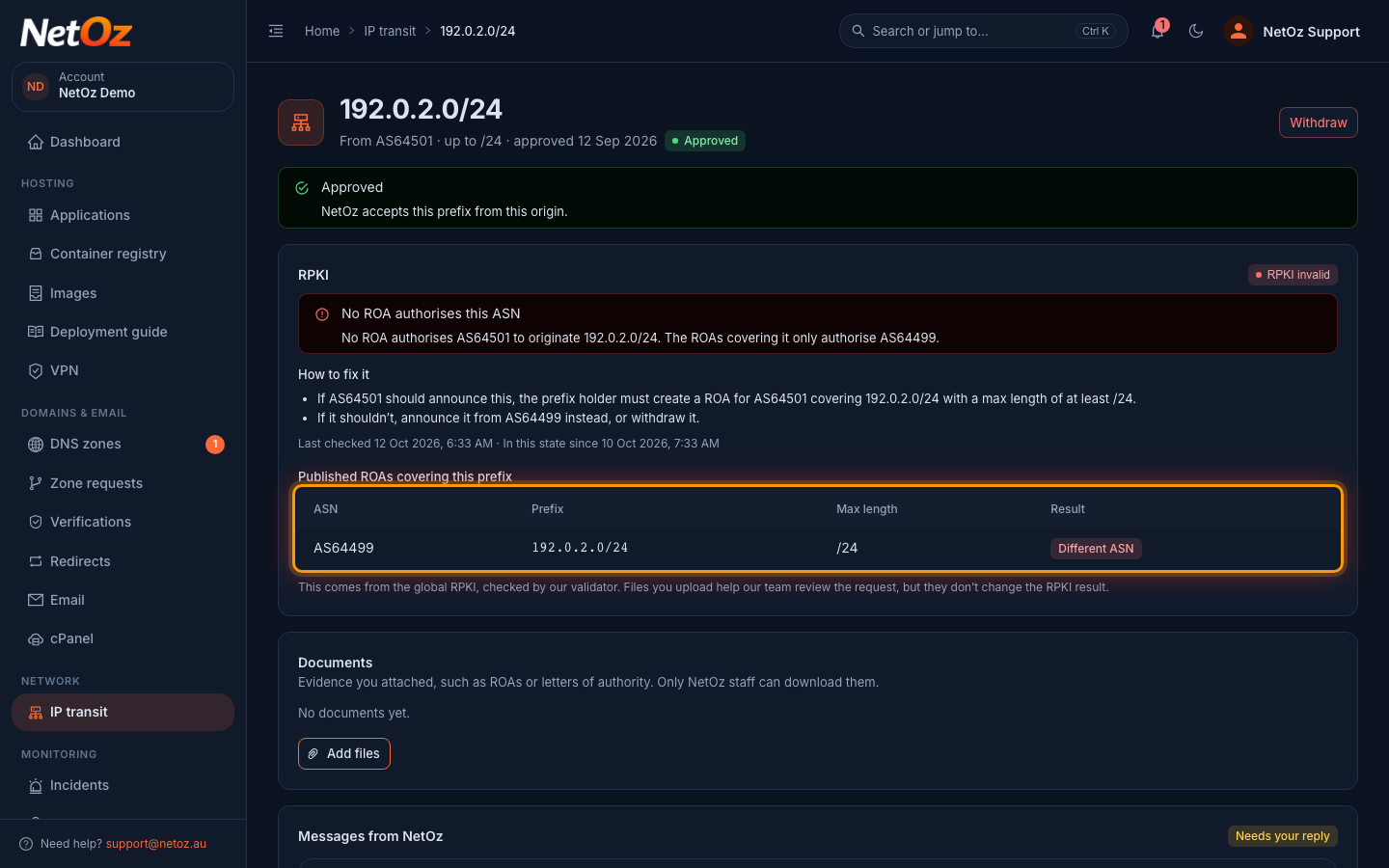Go to IP transit breadcrumb
The height and width of the screenshot is (868, 1389).
coord(390,31)
